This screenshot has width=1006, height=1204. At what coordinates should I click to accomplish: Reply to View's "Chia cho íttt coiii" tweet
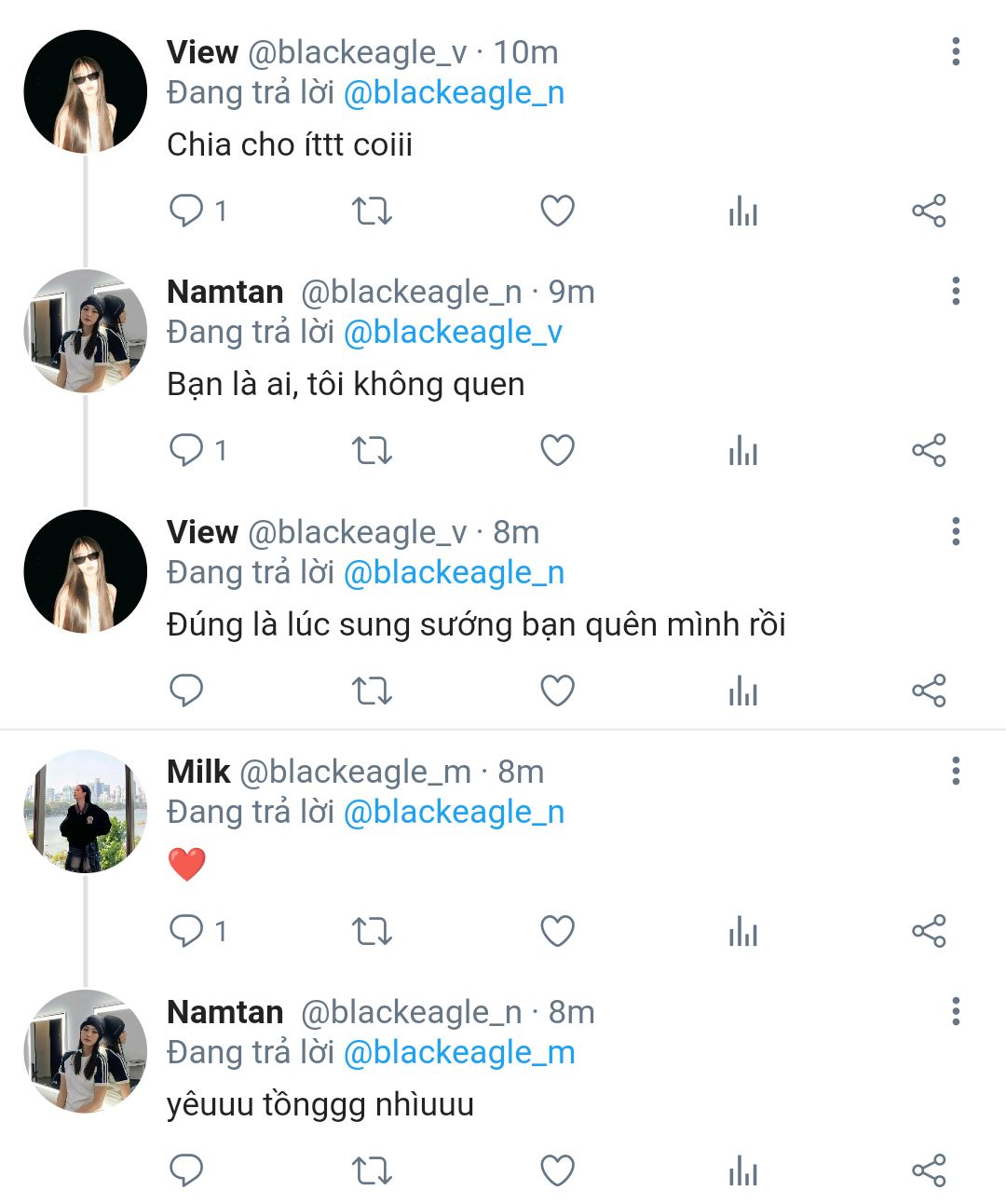click(186, 211)
